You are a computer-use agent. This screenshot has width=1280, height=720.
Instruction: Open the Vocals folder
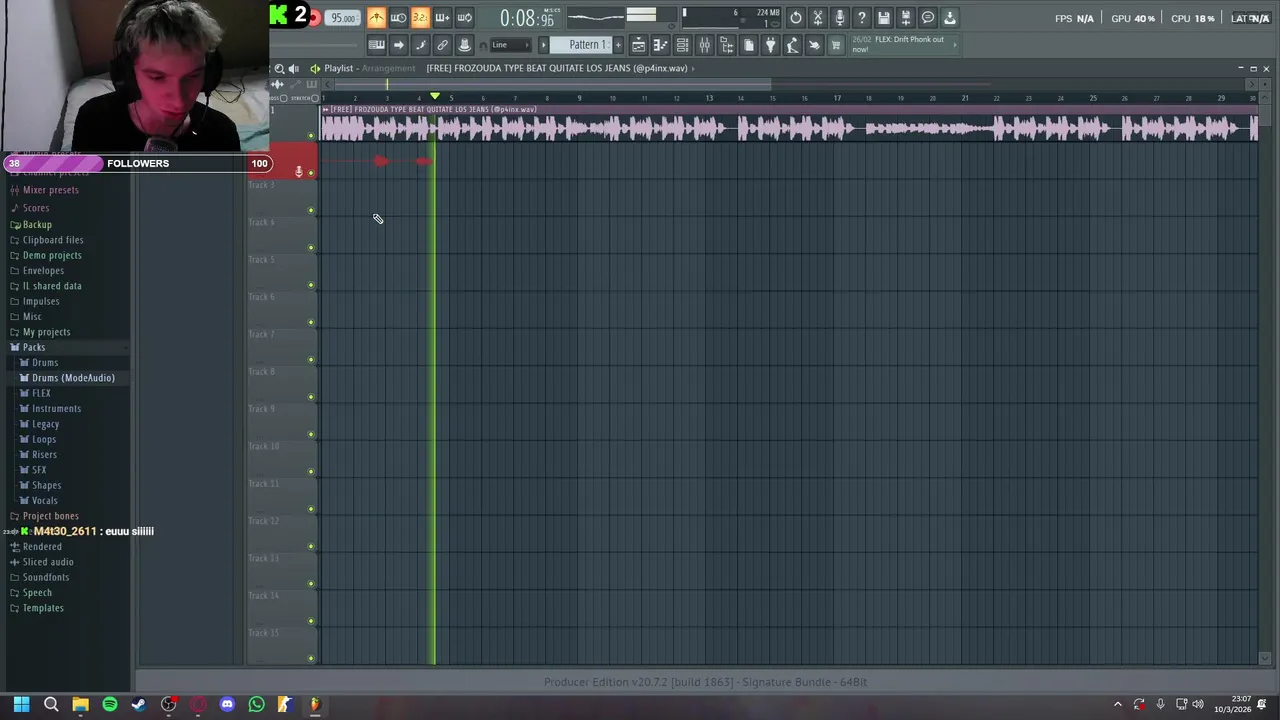coord(45,500)
